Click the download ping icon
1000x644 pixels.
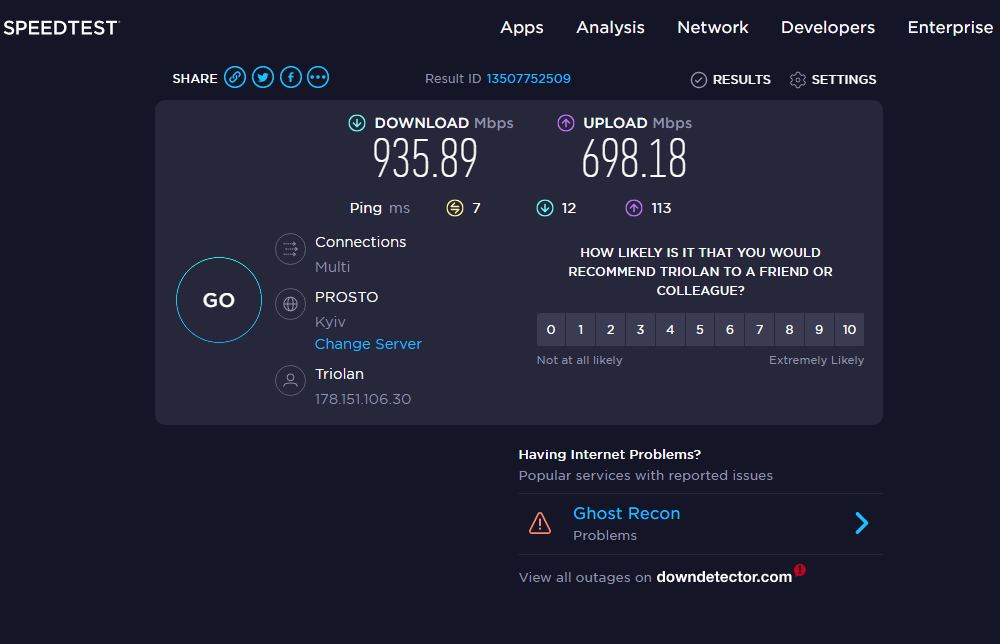545,209
